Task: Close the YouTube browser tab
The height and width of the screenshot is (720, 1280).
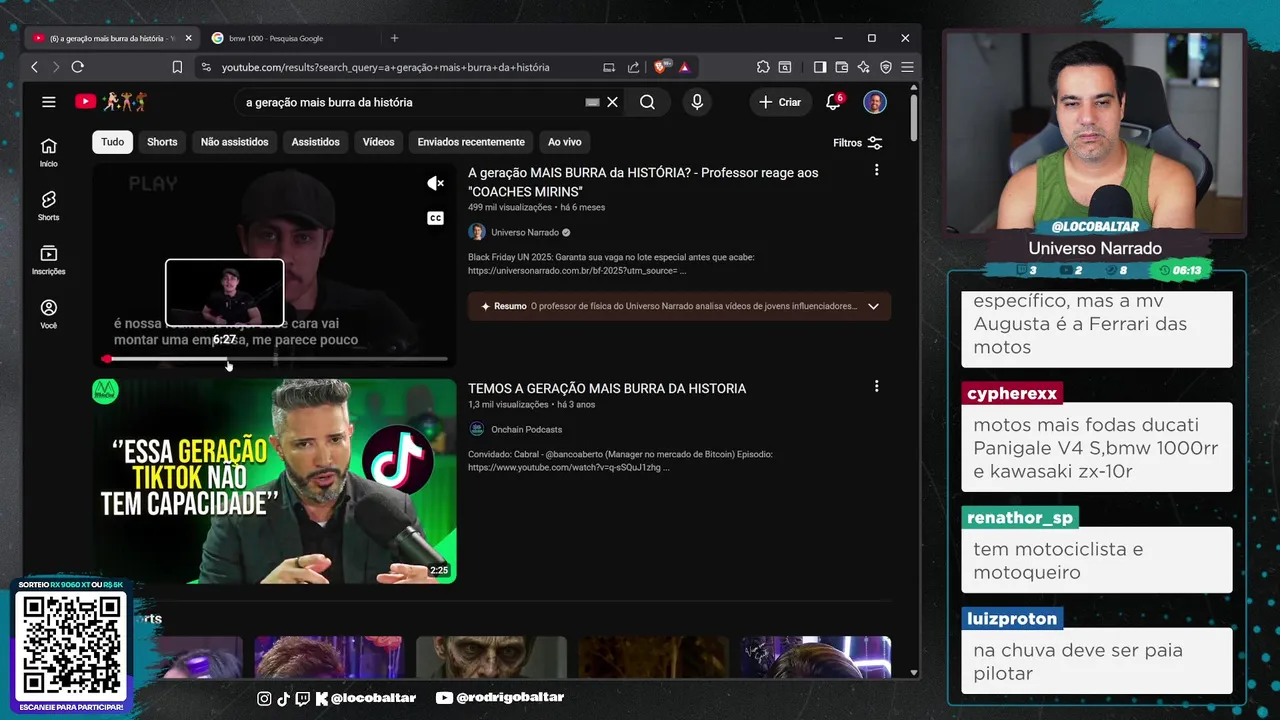Action: [x=188, y=38]
